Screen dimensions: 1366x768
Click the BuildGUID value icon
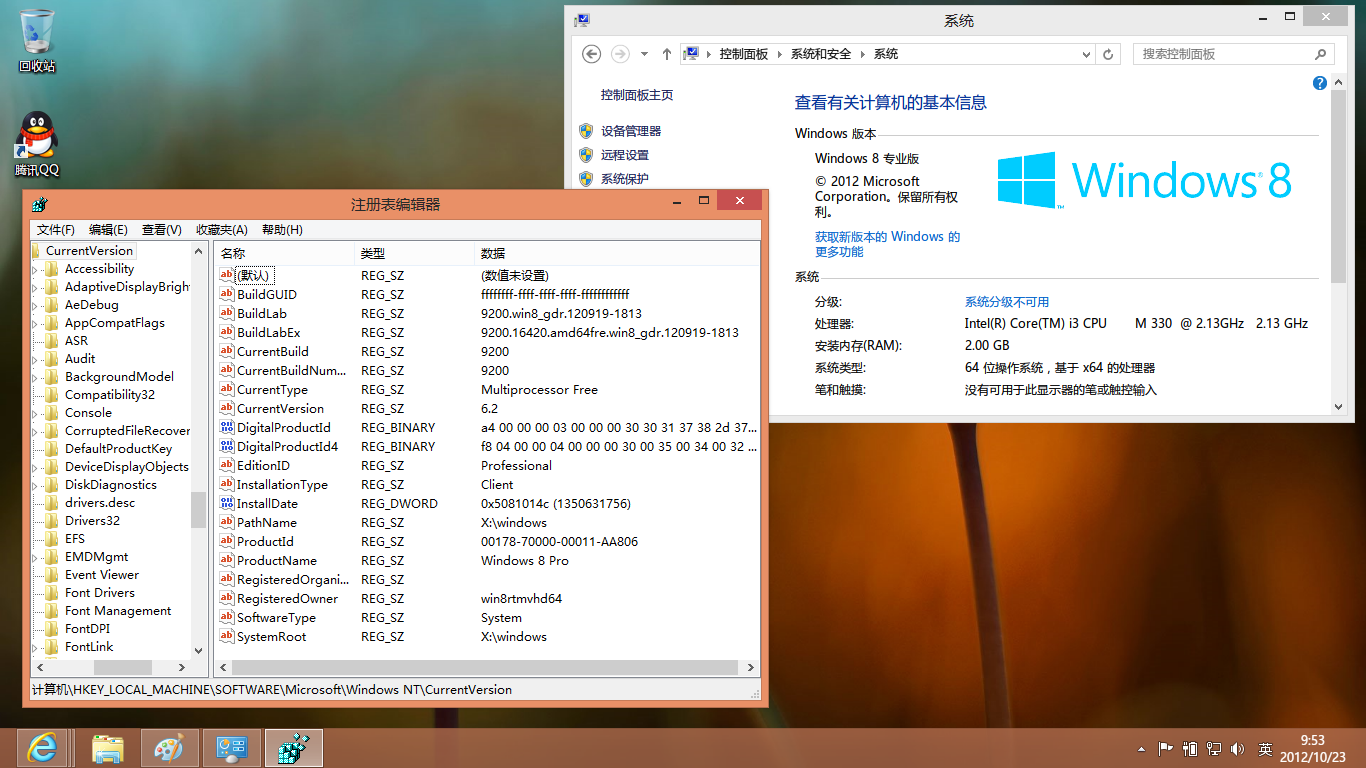[226, 294]
